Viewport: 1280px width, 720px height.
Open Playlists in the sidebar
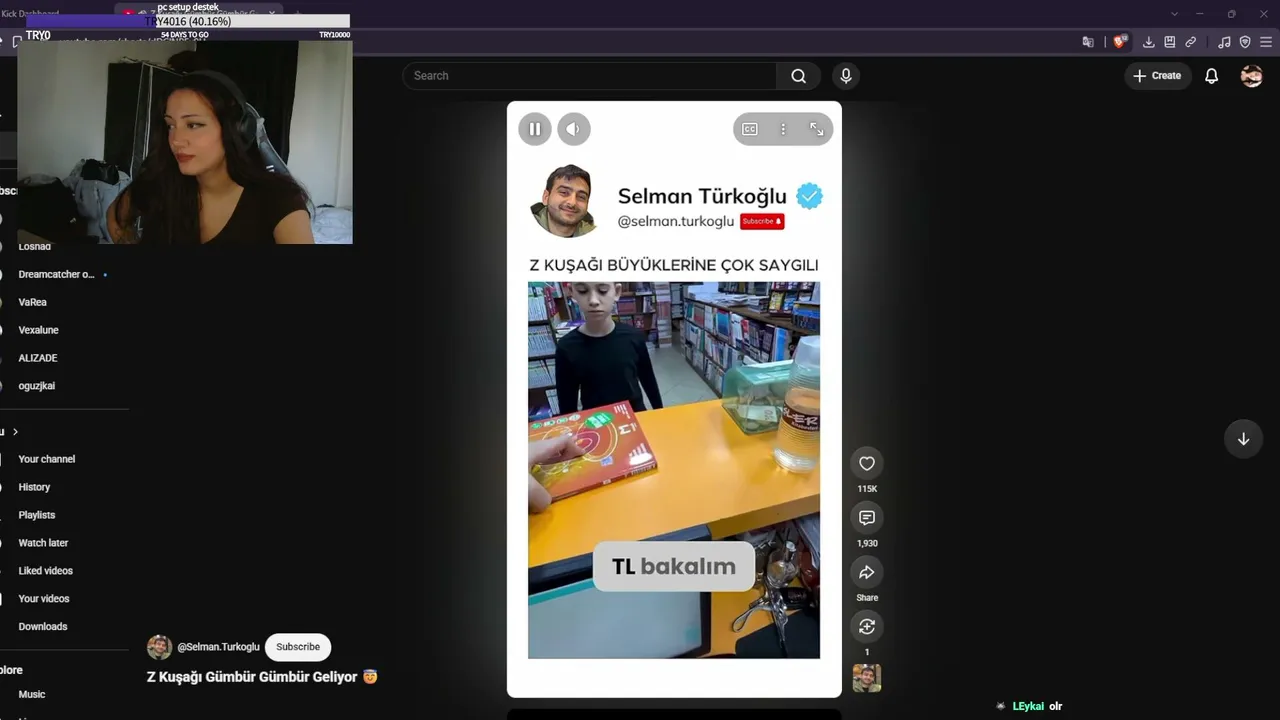click(x=37, y=515)
